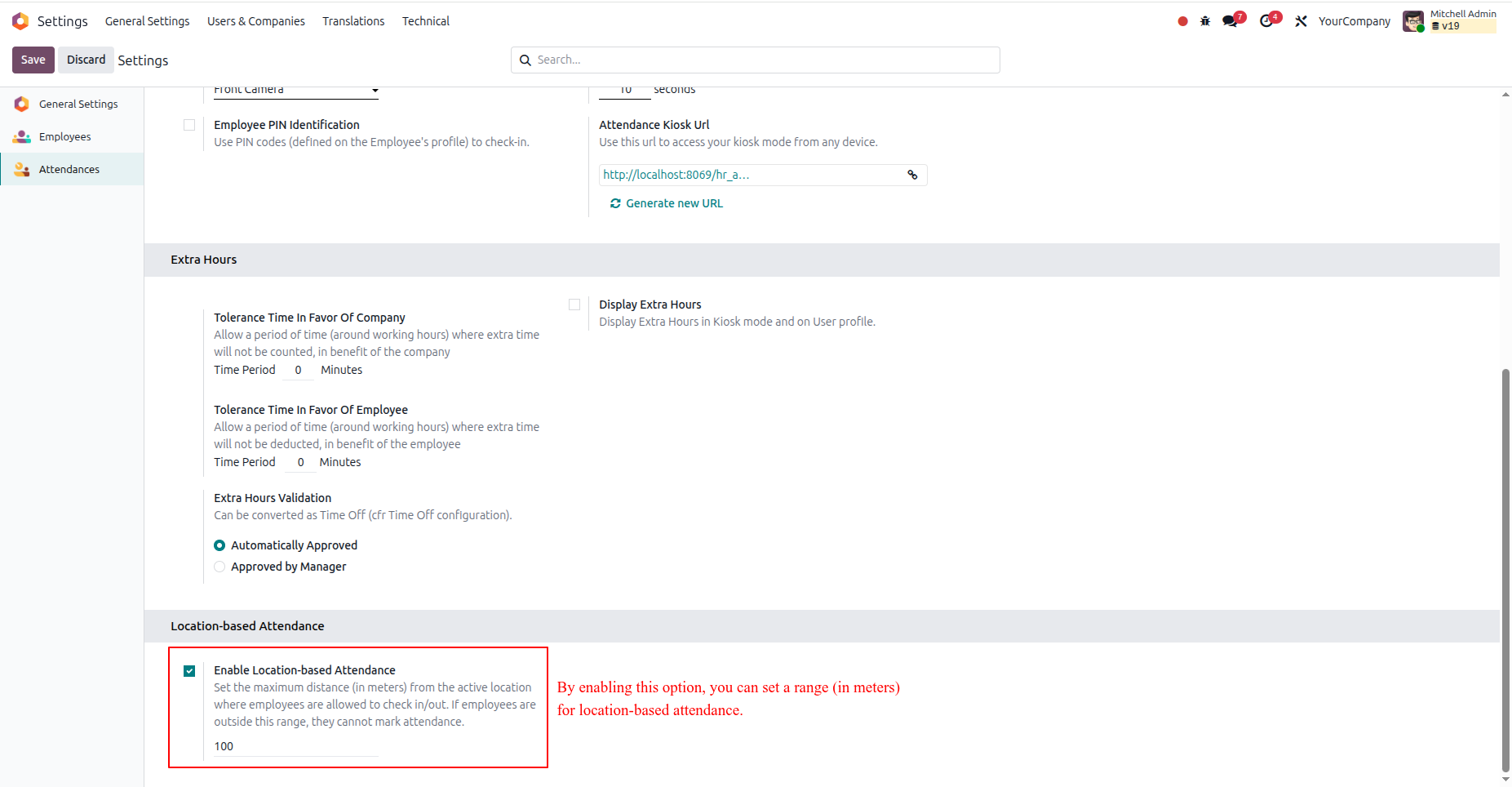Select Attendances settings tab
This screenshot has width=1512, height=787.
tap(72, 169)
